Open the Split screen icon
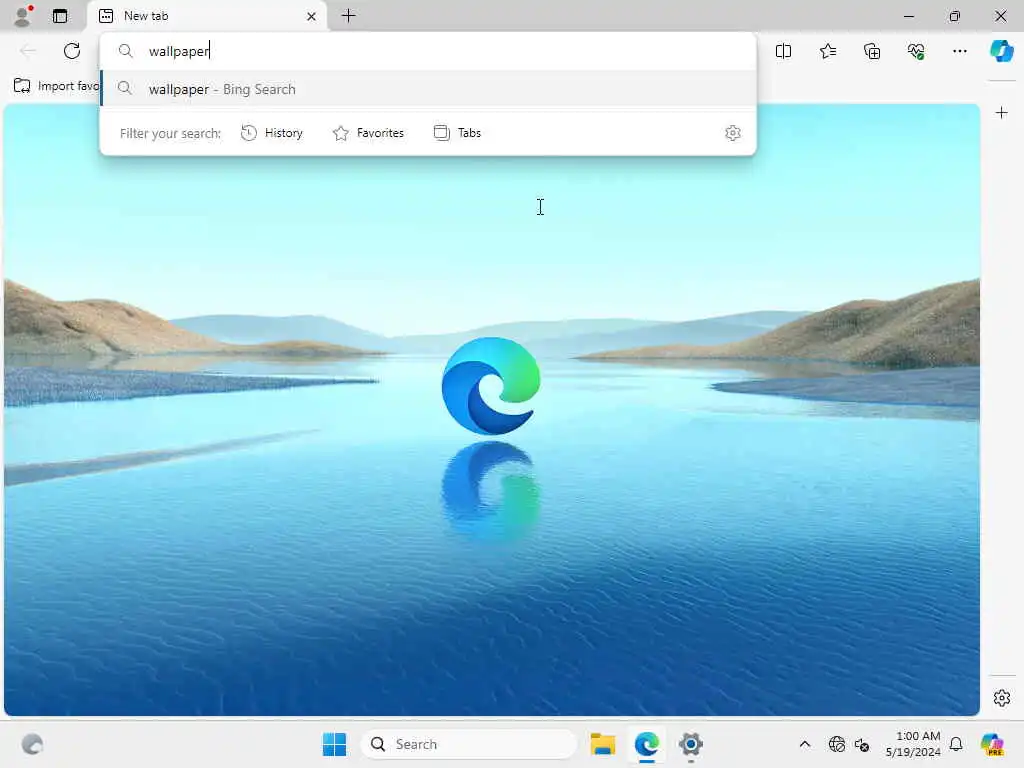 point(783,51)
